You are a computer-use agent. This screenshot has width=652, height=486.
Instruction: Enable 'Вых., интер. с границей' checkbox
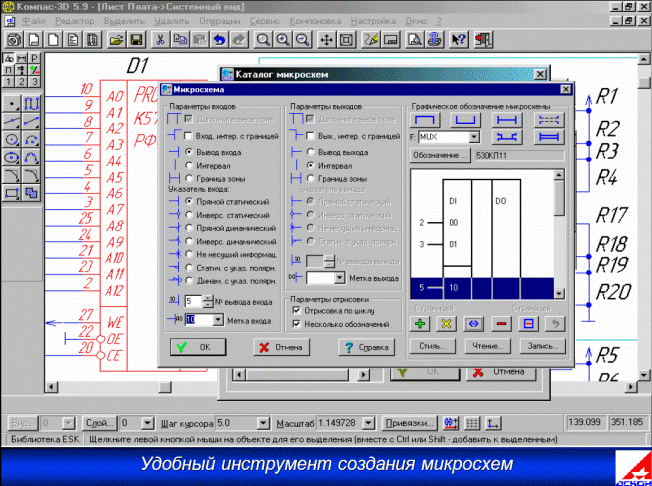310,136
